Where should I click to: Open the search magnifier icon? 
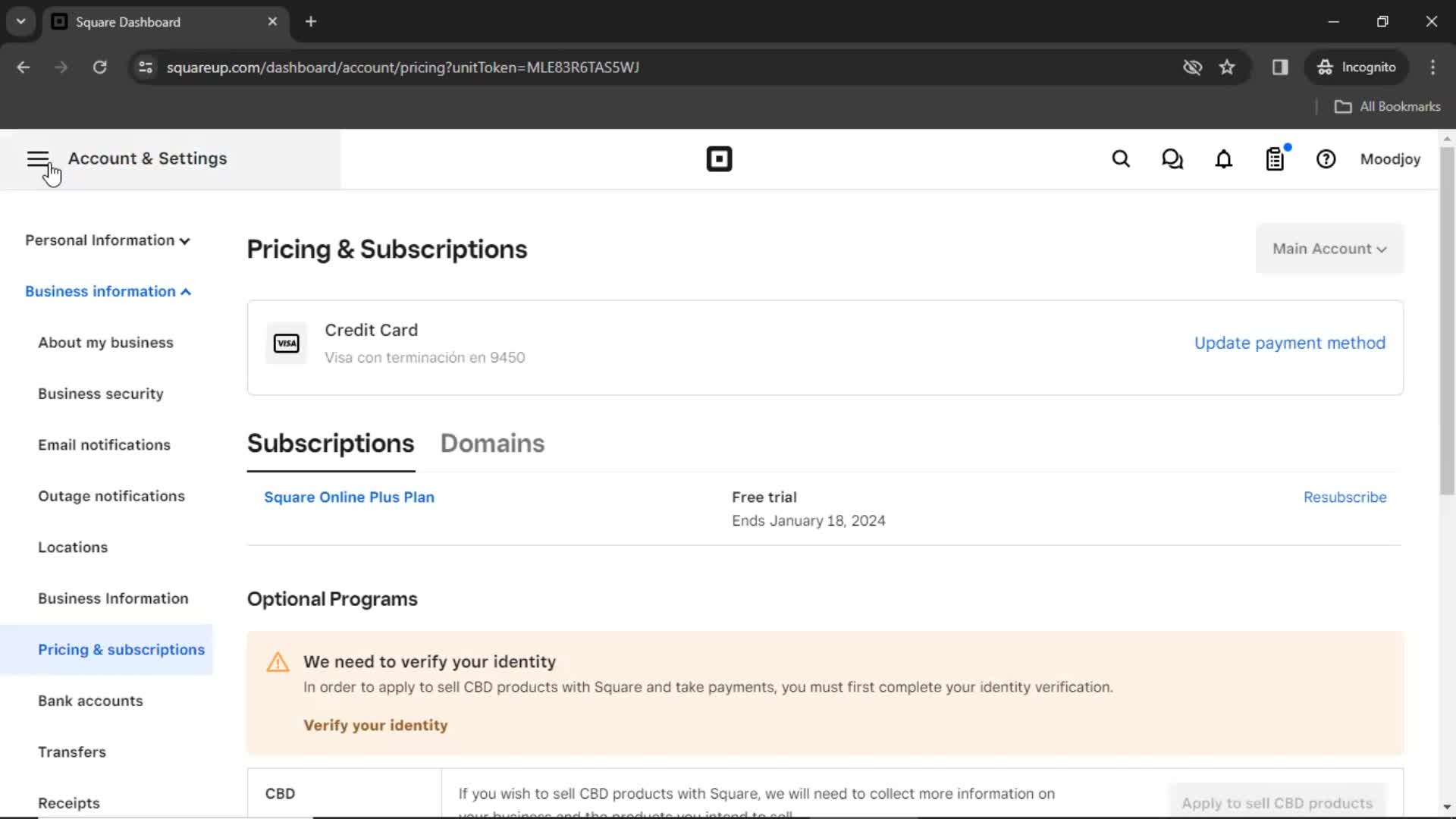(1121, 159)
